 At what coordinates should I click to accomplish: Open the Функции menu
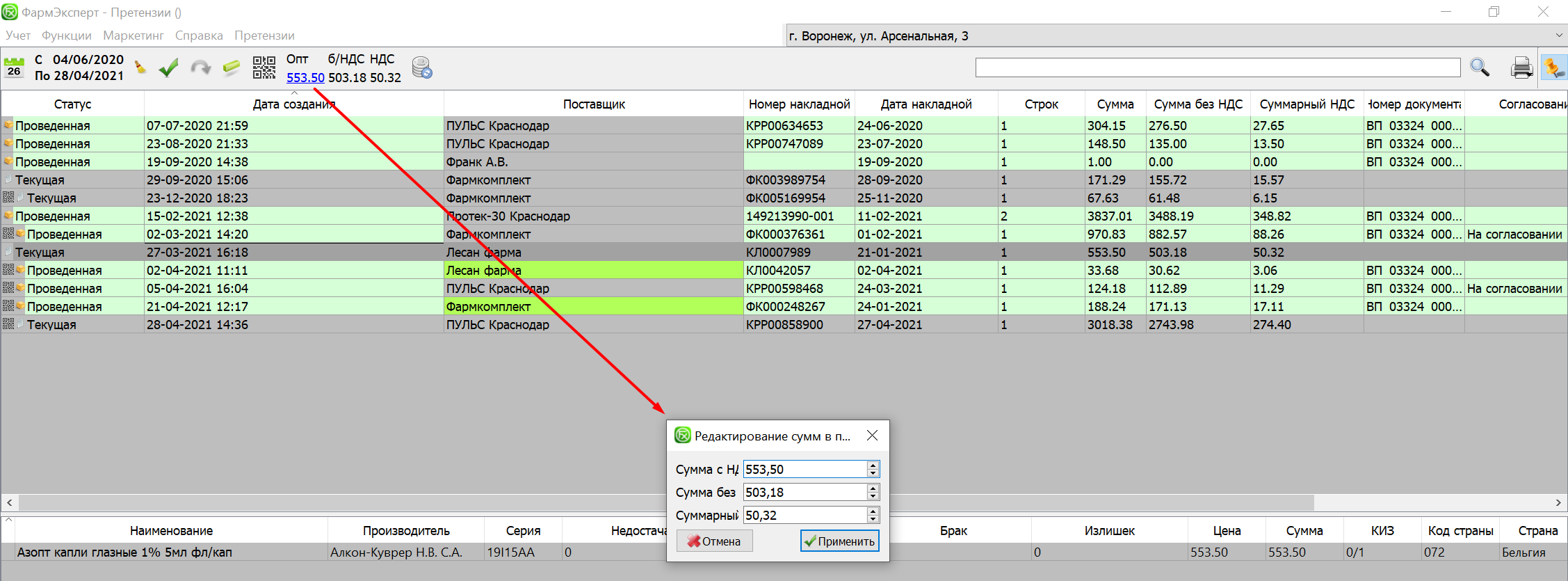(66, 35)
